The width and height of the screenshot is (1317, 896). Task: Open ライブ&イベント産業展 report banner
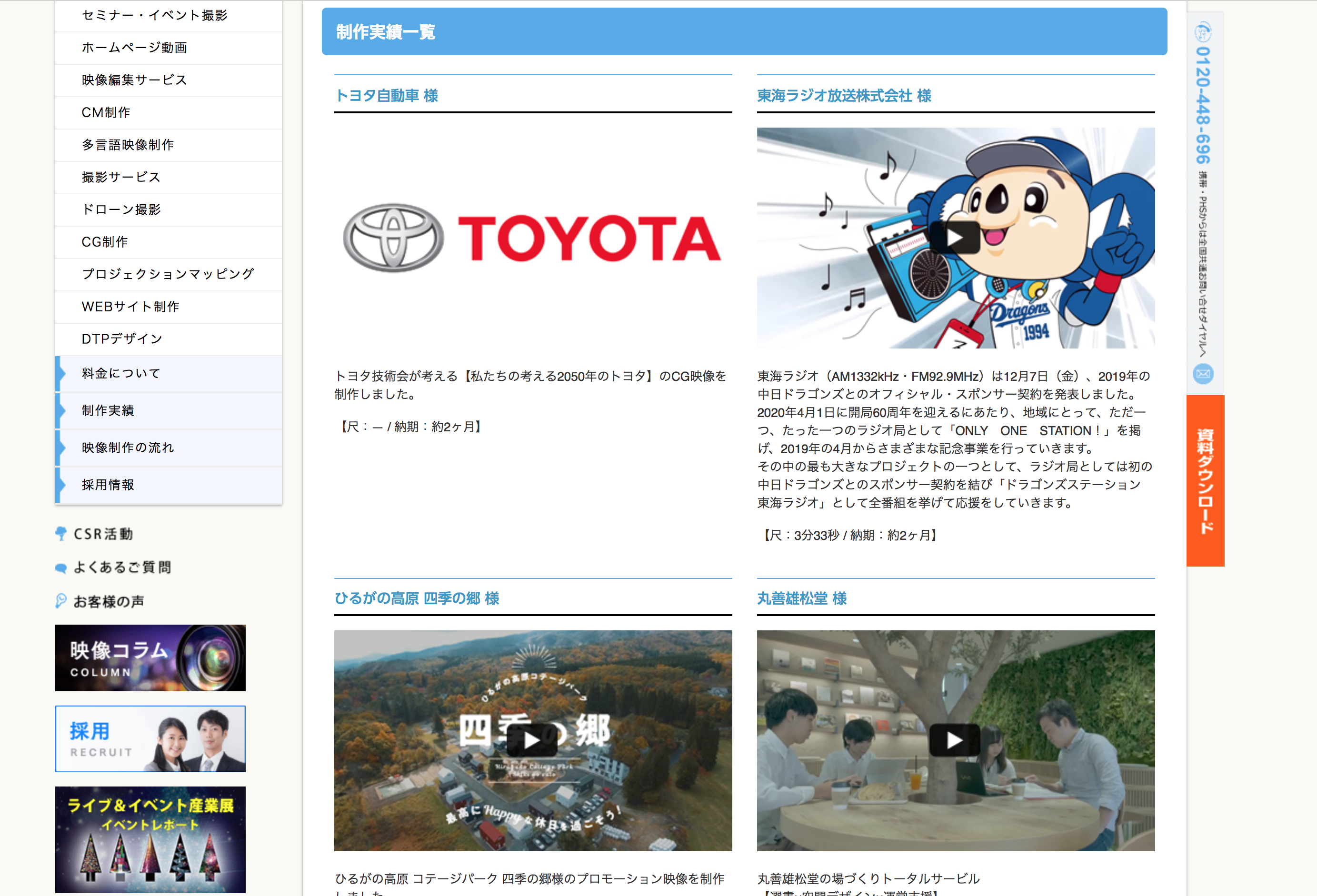[x=150, y=840]
